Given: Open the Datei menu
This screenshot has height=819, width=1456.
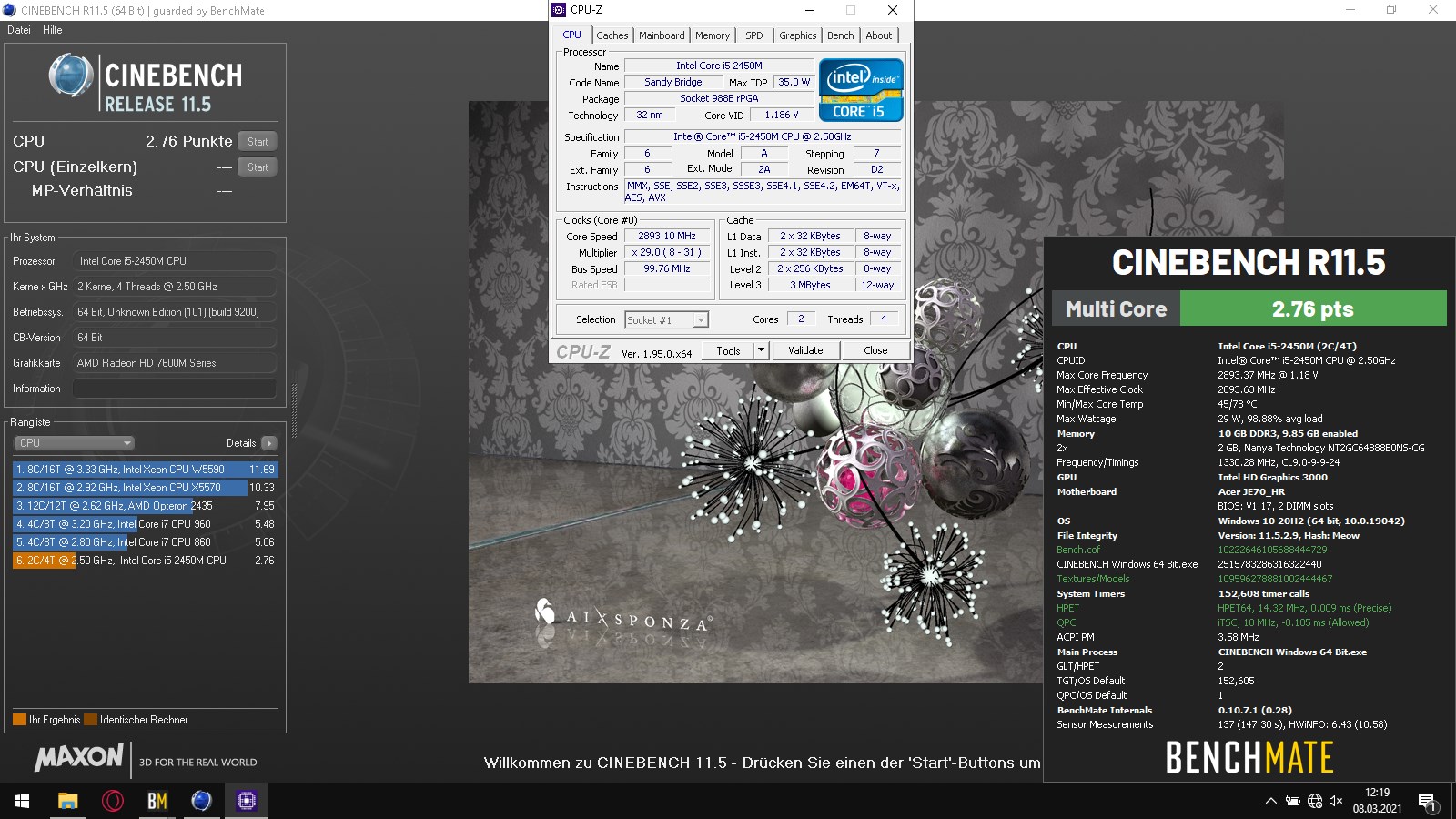Looking at the screenshot, I should click(x=19, y=30).
